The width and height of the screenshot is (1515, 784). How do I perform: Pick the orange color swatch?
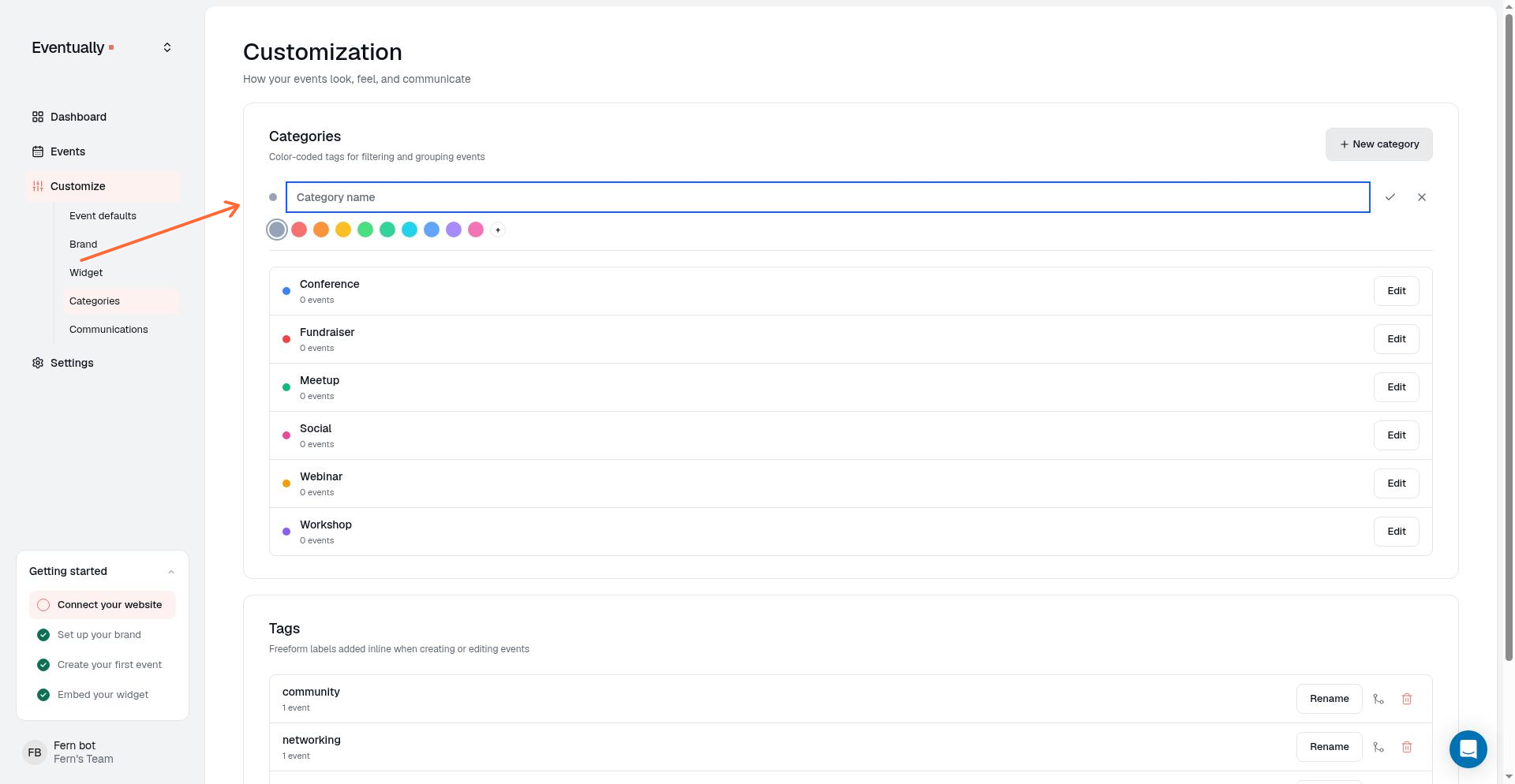tap(321, 230)
